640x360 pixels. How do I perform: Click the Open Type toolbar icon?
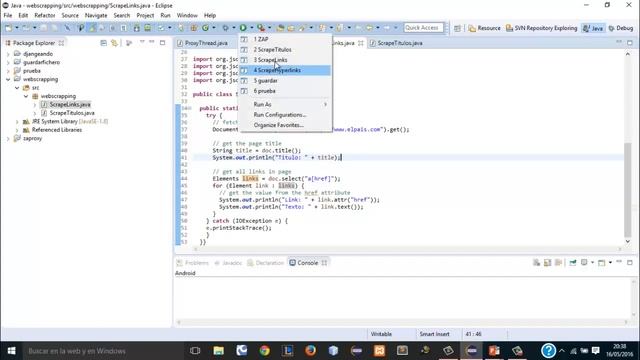[x=280, y=28]
